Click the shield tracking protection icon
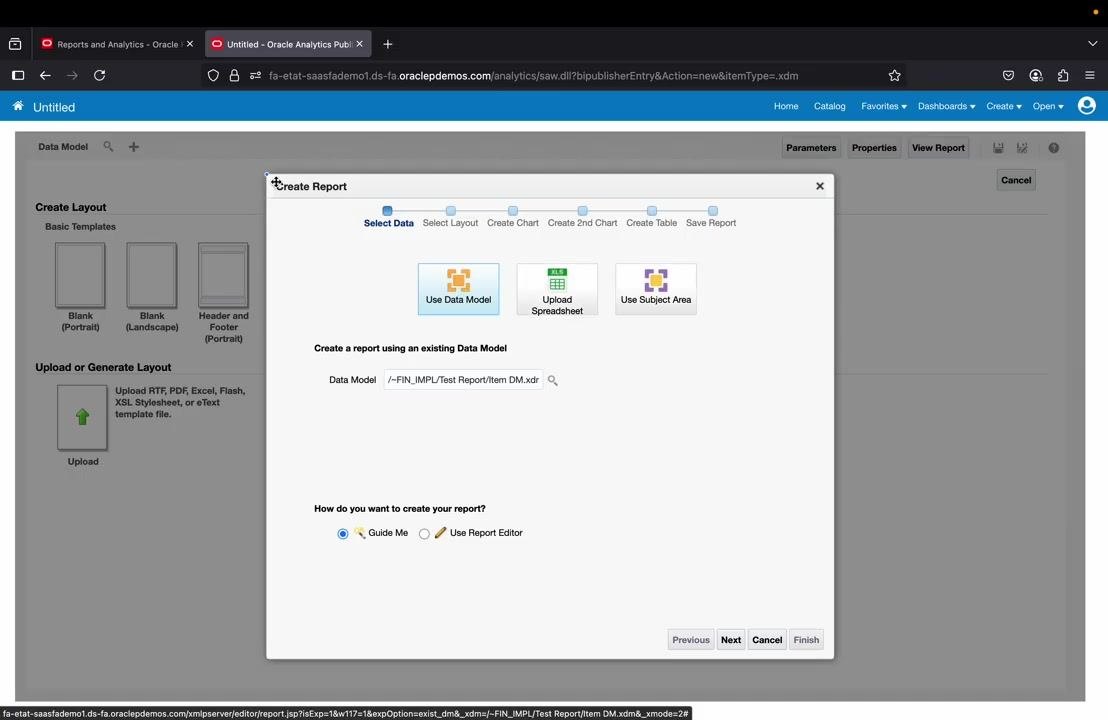1108x720 pixels. tap(213, 76)
